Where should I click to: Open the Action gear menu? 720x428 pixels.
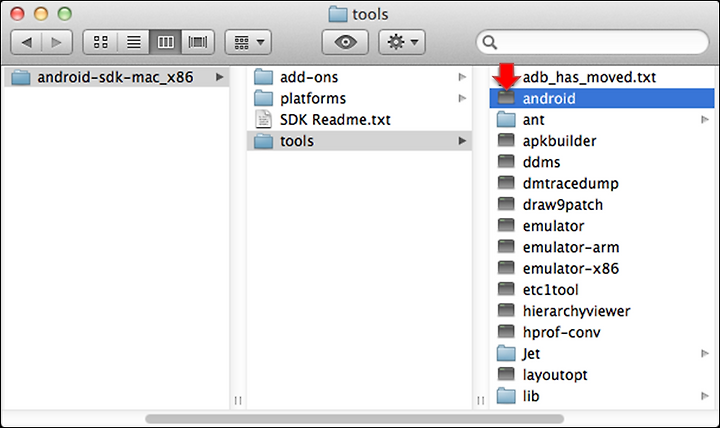[x=402, y=42]
